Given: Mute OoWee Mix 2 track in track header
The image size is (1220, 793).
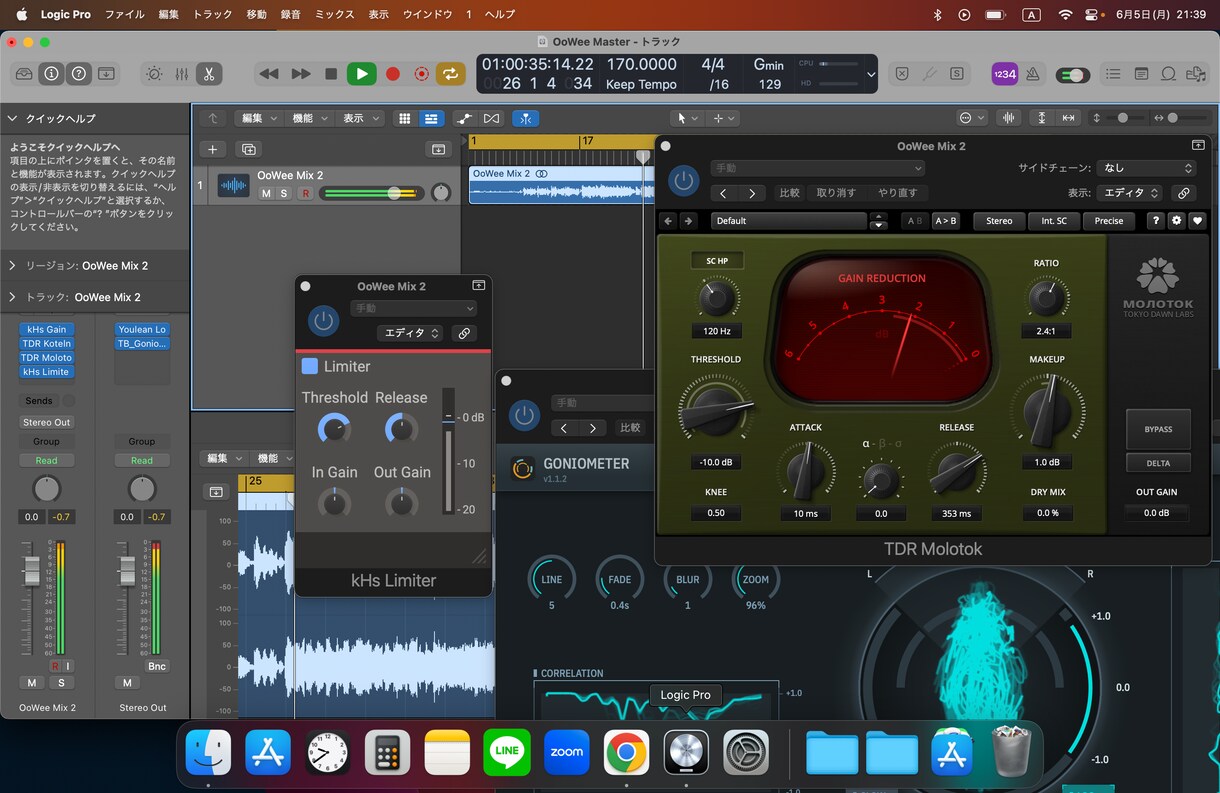Looking at the screenshot, I should (266, 193).
